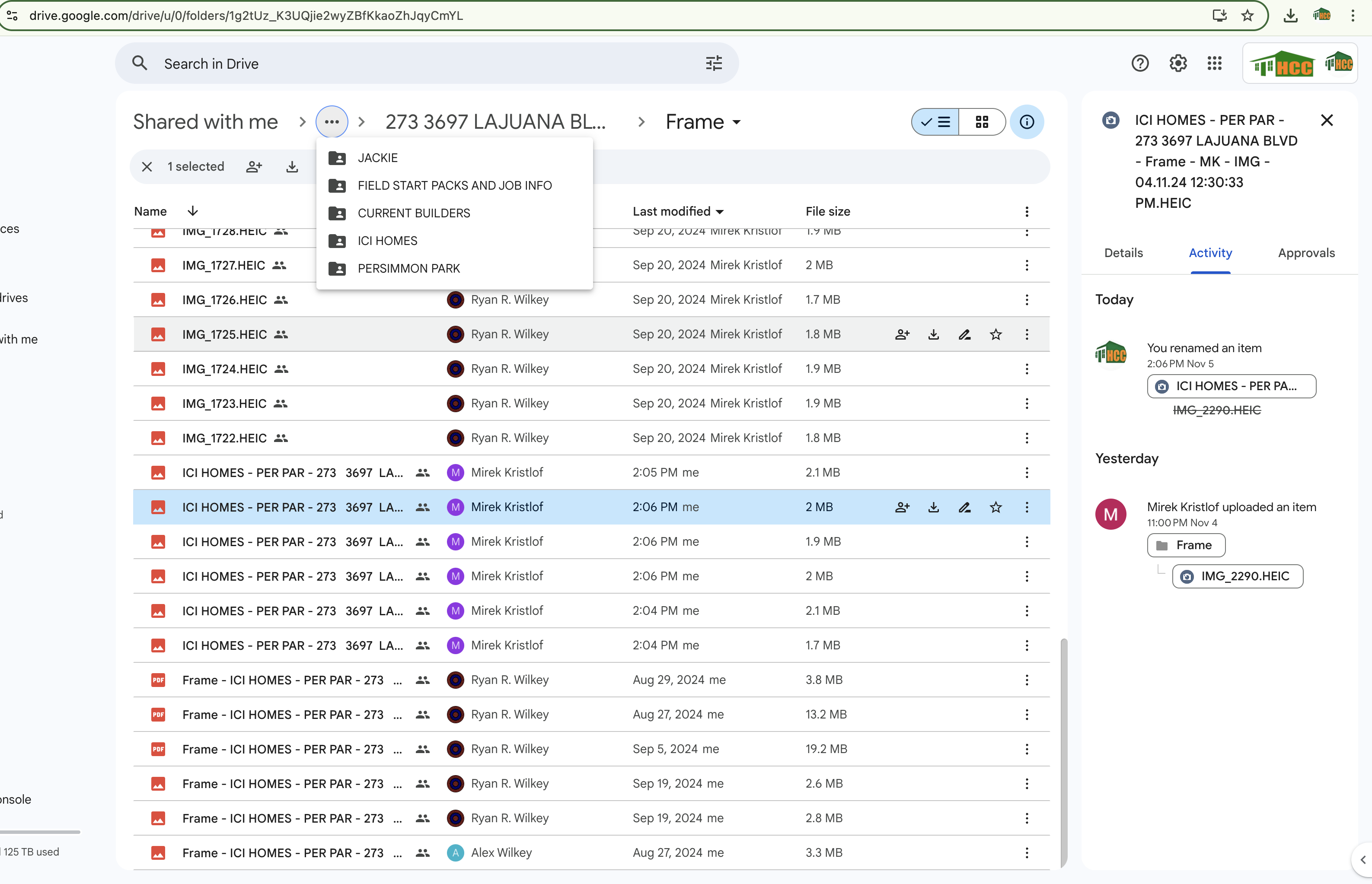Star the IMG_1725.HEIC file
Viewport: 1372px width, 884px height.
click(996, 334)
